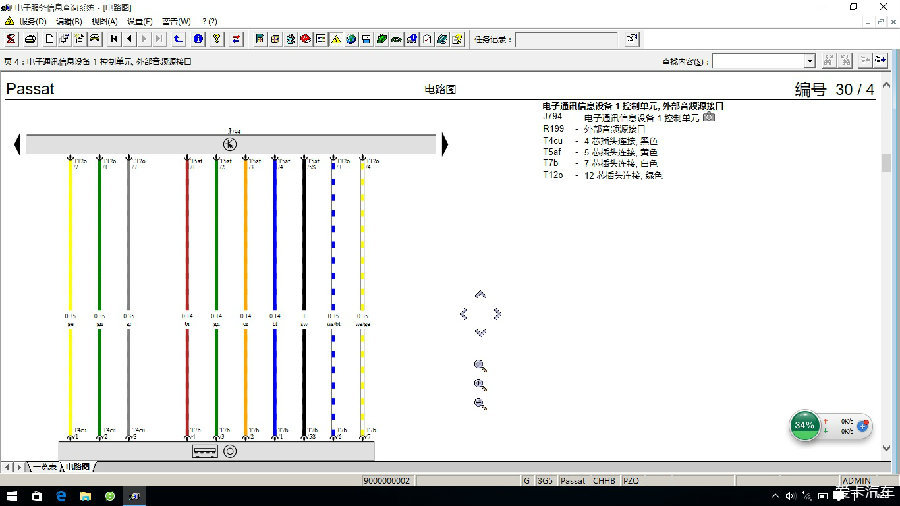Open File Explorer from the taskbar
900x506 pixels.
[x=86, y=496]
